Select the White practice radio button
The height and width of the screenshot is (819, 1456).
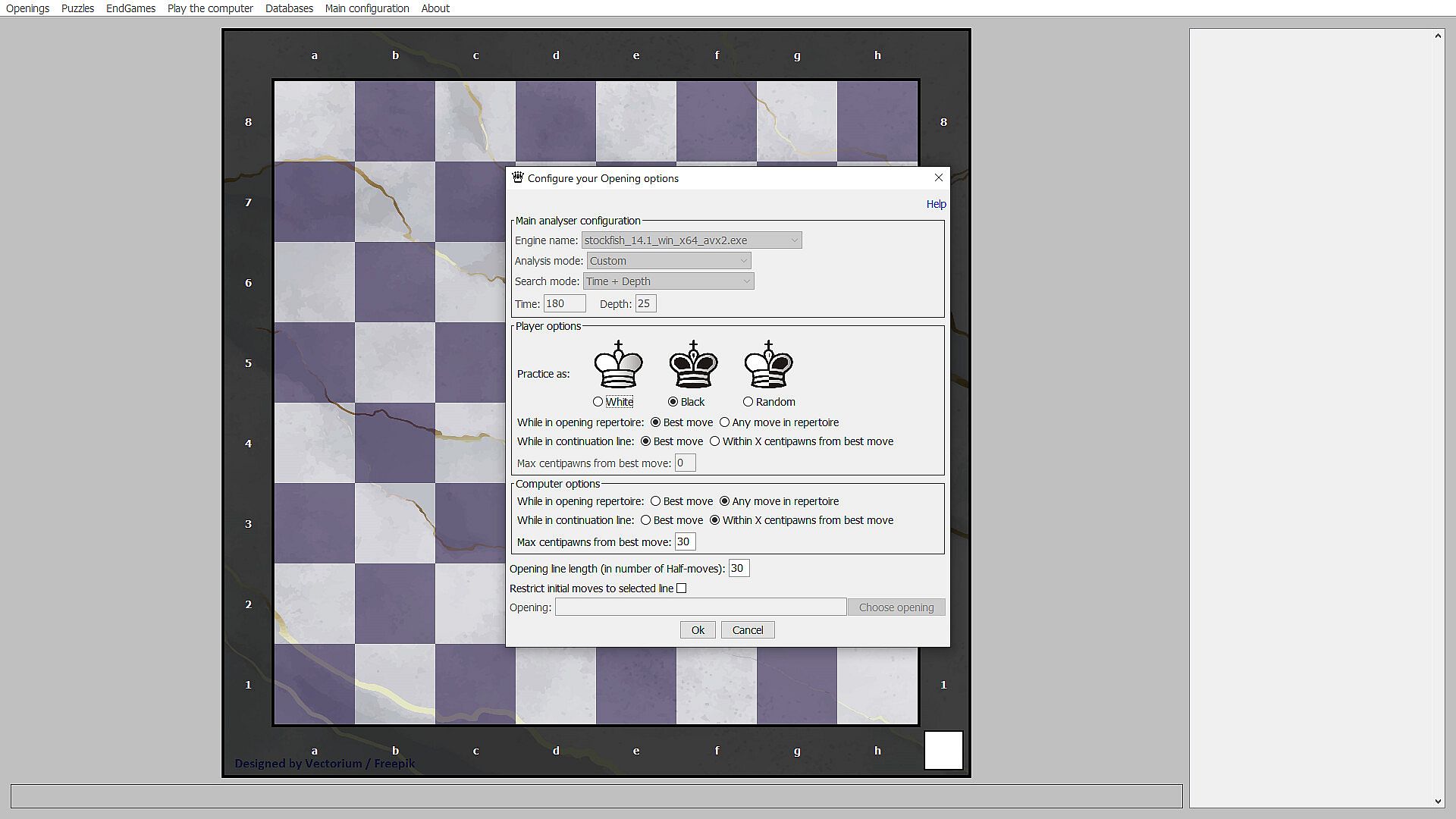[598, 402]
